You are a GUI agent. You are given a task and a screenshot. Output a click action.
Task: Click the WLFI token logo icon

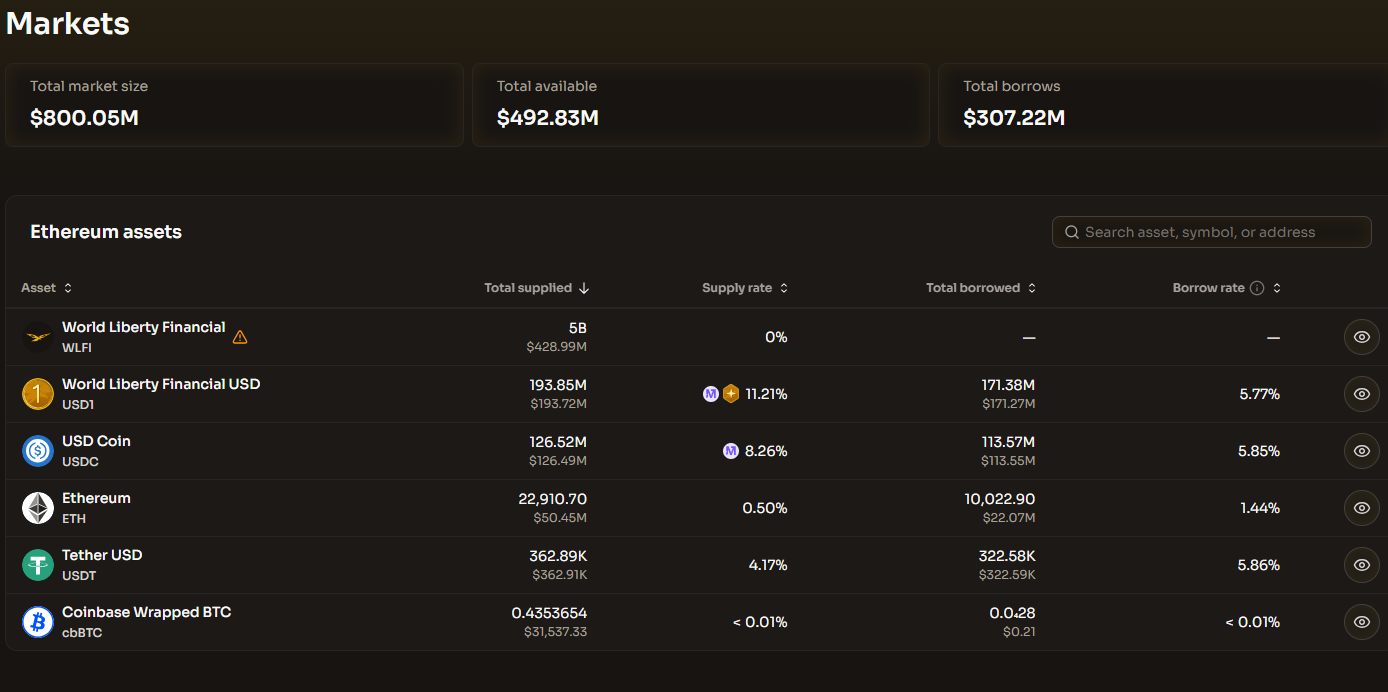tap(38, 337)
